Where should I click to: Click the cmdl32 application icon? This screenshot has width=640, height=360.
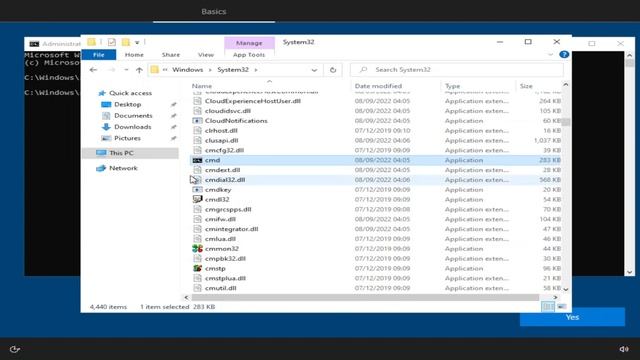pos(197,199)
